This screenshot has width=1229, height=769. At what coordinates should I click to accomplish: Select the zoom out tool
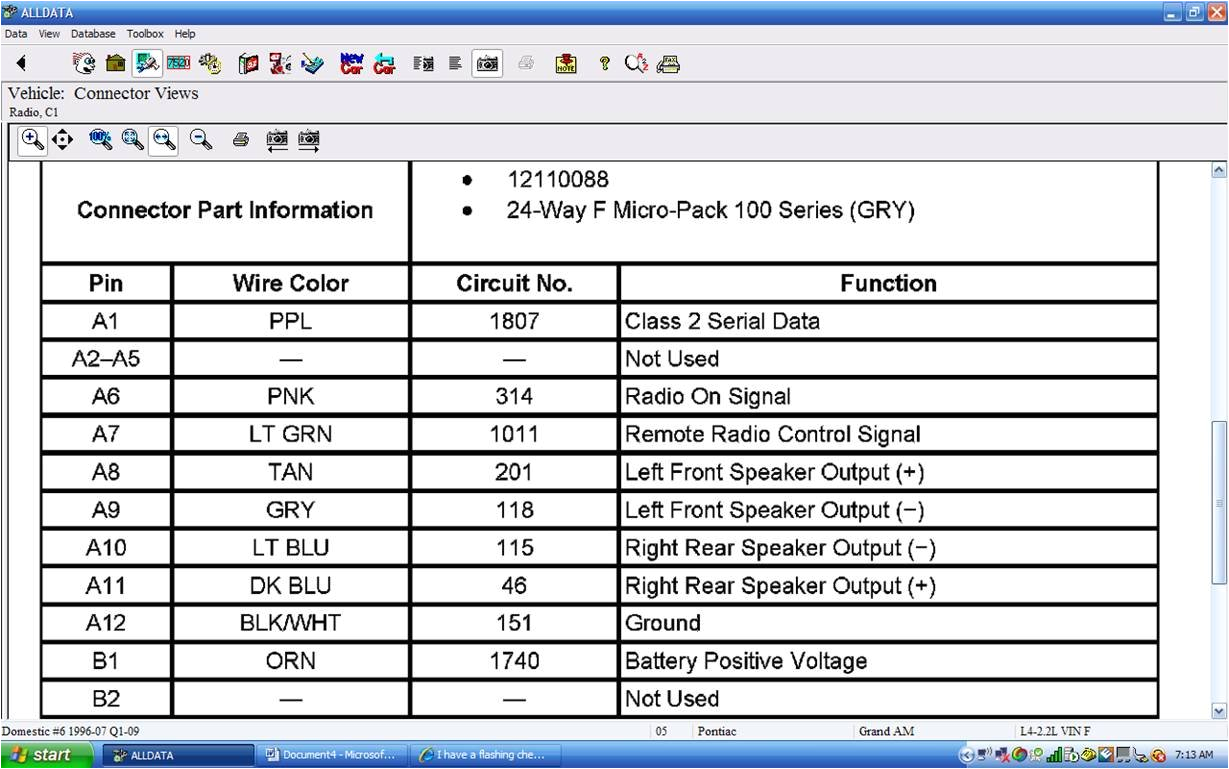click(201, 139)
